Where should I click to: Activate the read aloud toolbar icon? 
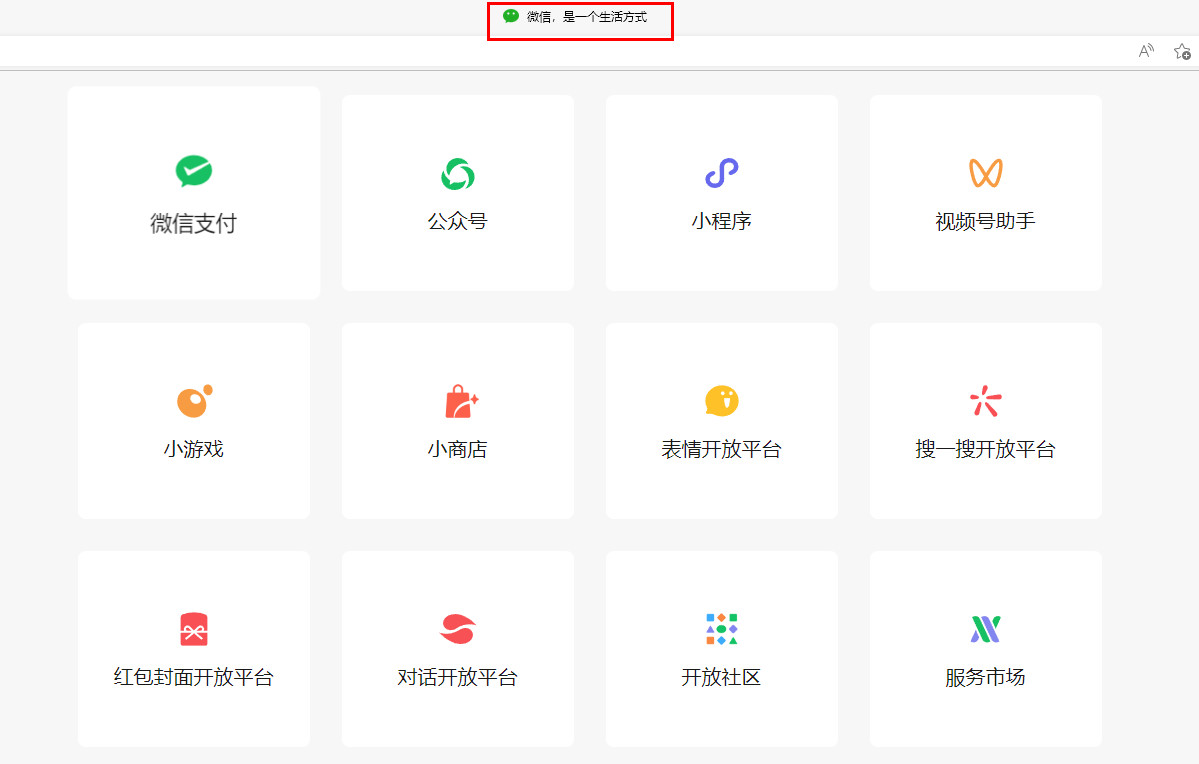(x=1145, y=51)
